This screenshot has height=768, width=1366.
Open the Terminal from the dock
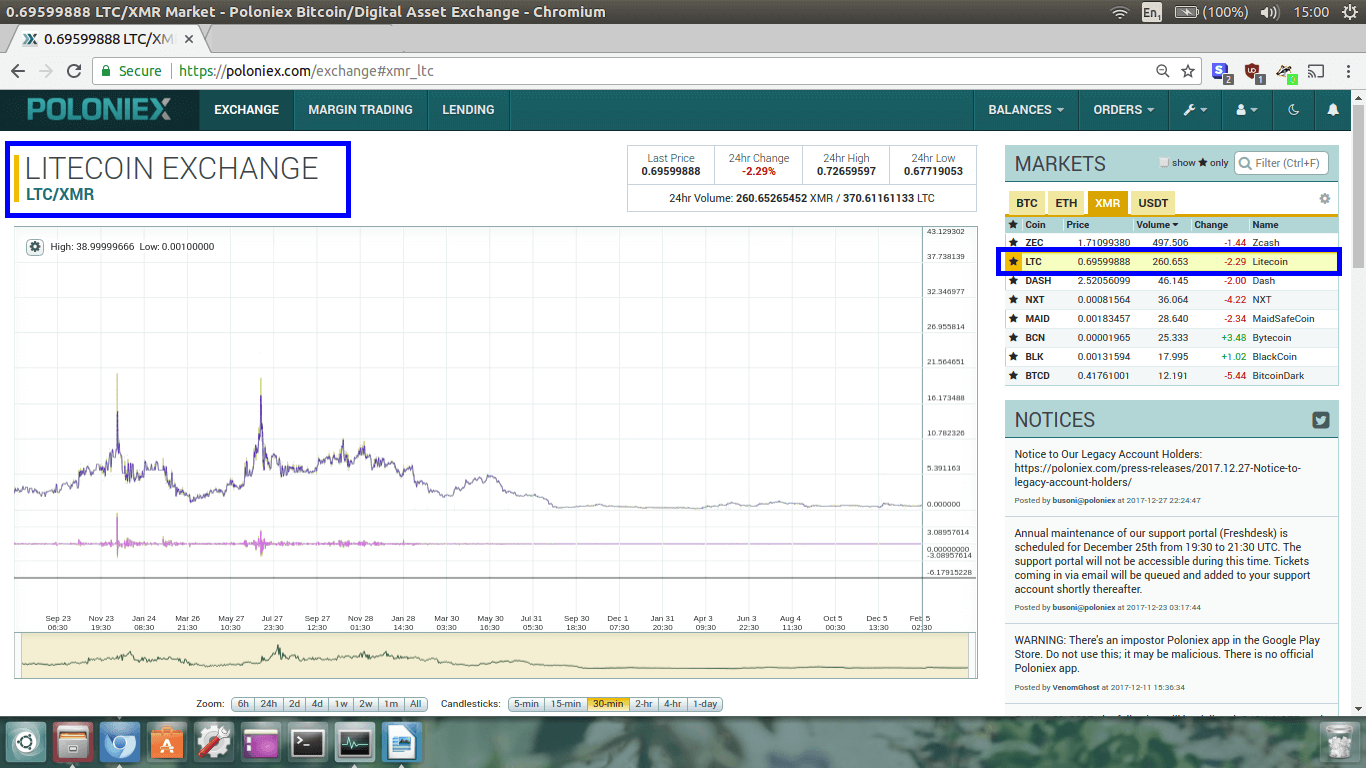(x=309, y=743)
